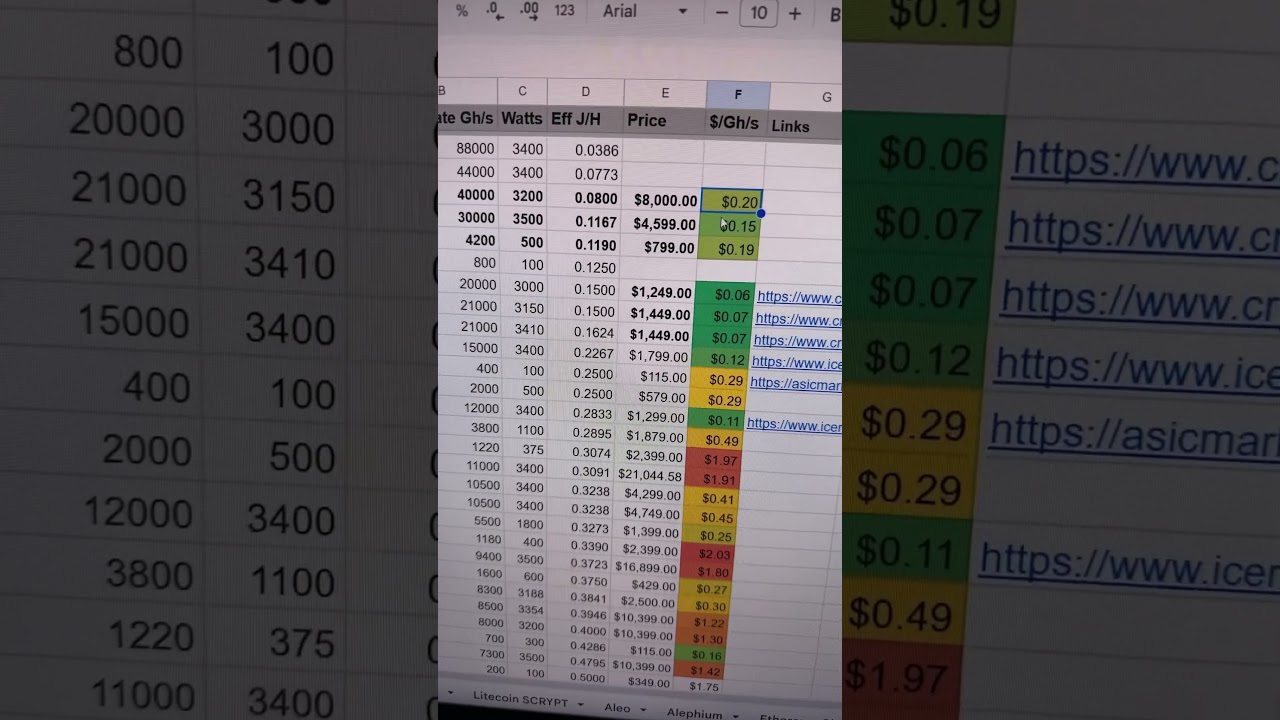This screenshot has height=720, width=1280.
Task: Open the Aleo tab dropdown arrow
Action: pyautogui.click(x=642, y=711)
